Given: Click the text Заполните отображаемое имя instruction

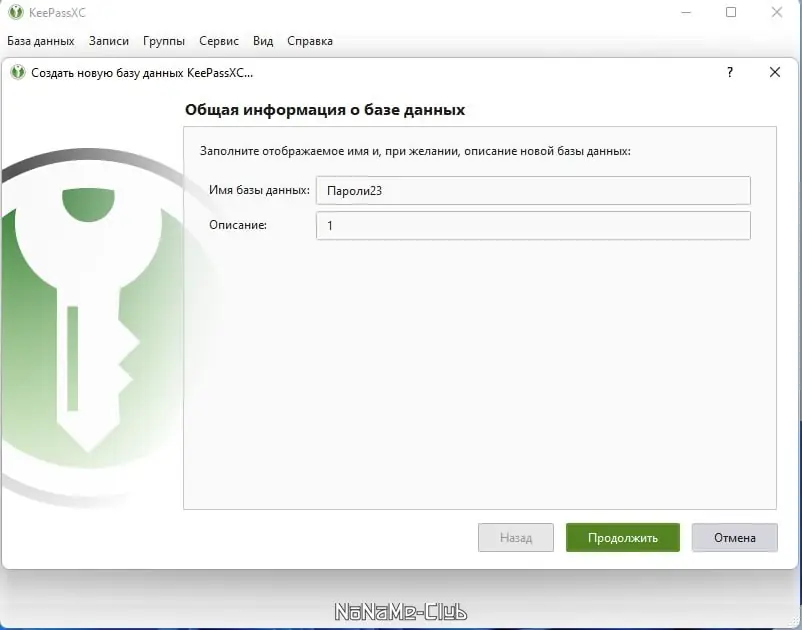Looking at the screenshot, I should click(415, 151).
